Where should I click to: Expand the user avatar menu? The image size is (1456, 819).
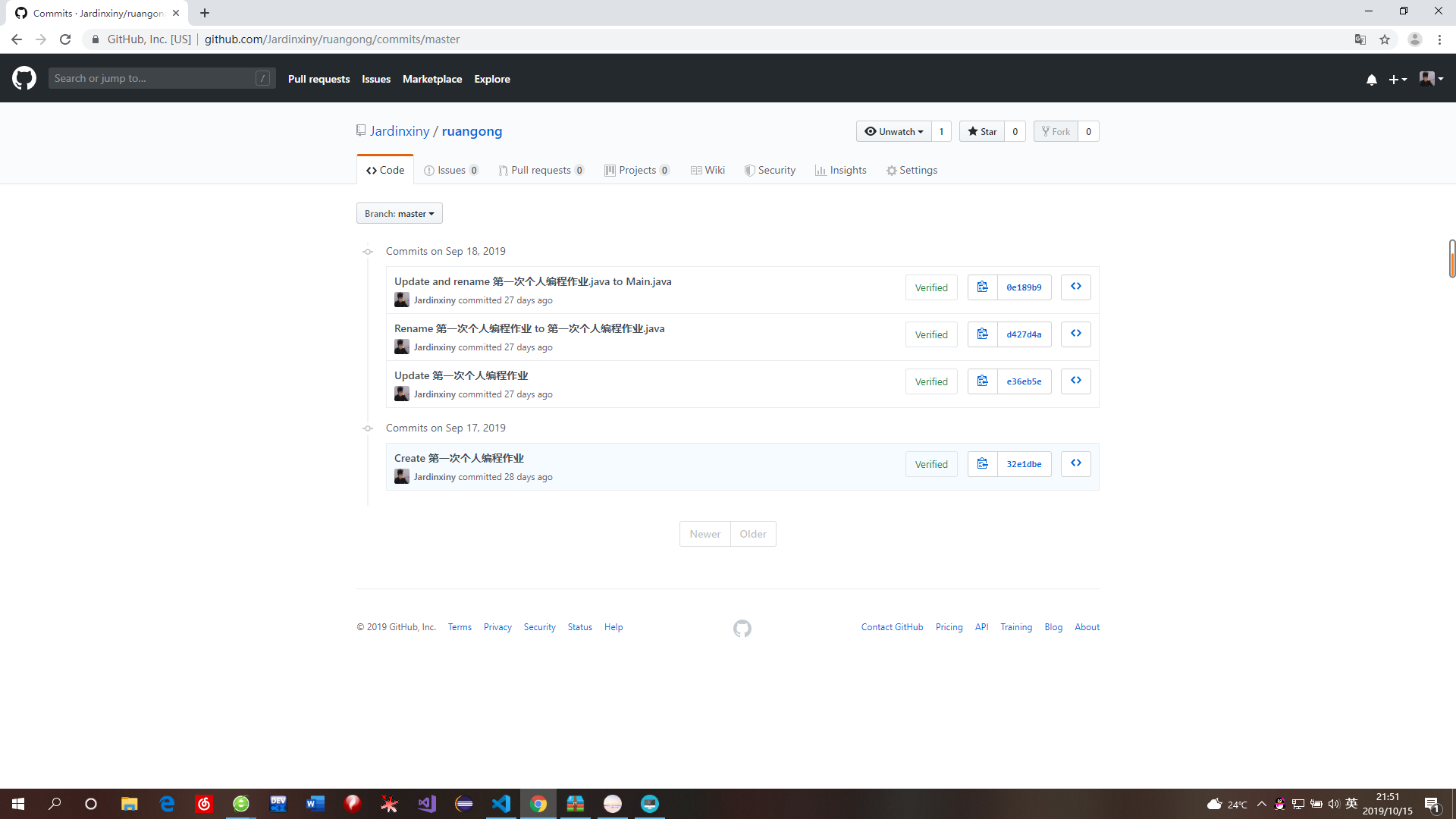coord(1431,79)
